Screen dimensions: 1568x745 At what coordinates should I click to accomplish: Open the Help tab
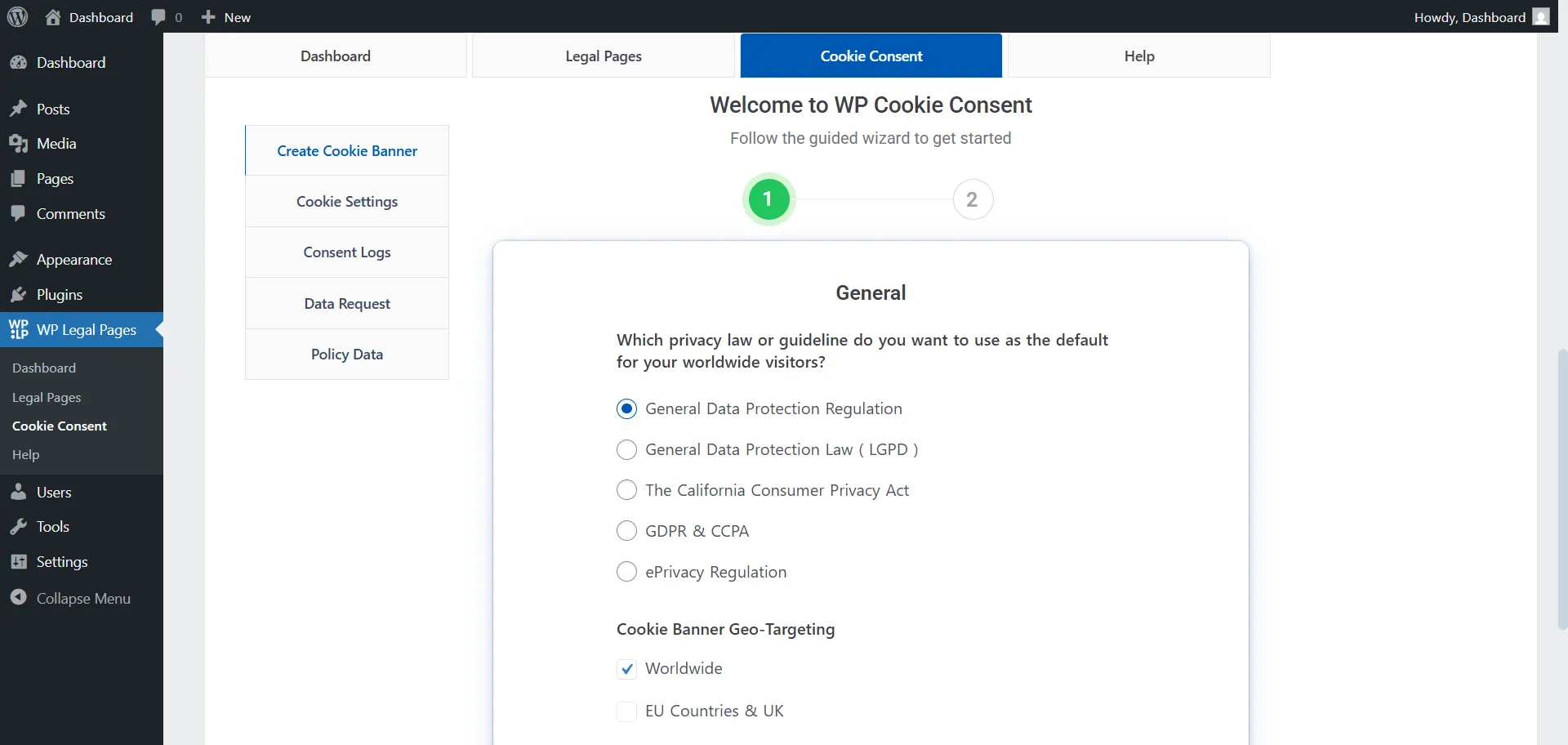tap(1138, 55)
